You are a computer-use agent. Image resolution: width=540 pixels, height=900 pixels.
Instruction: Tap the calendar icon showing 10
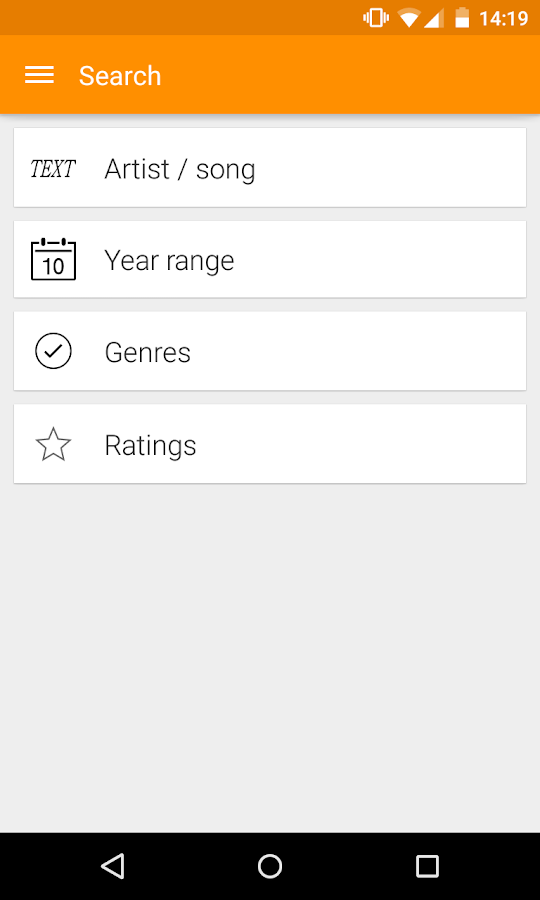pyautogui.click(x=53, y=259)
